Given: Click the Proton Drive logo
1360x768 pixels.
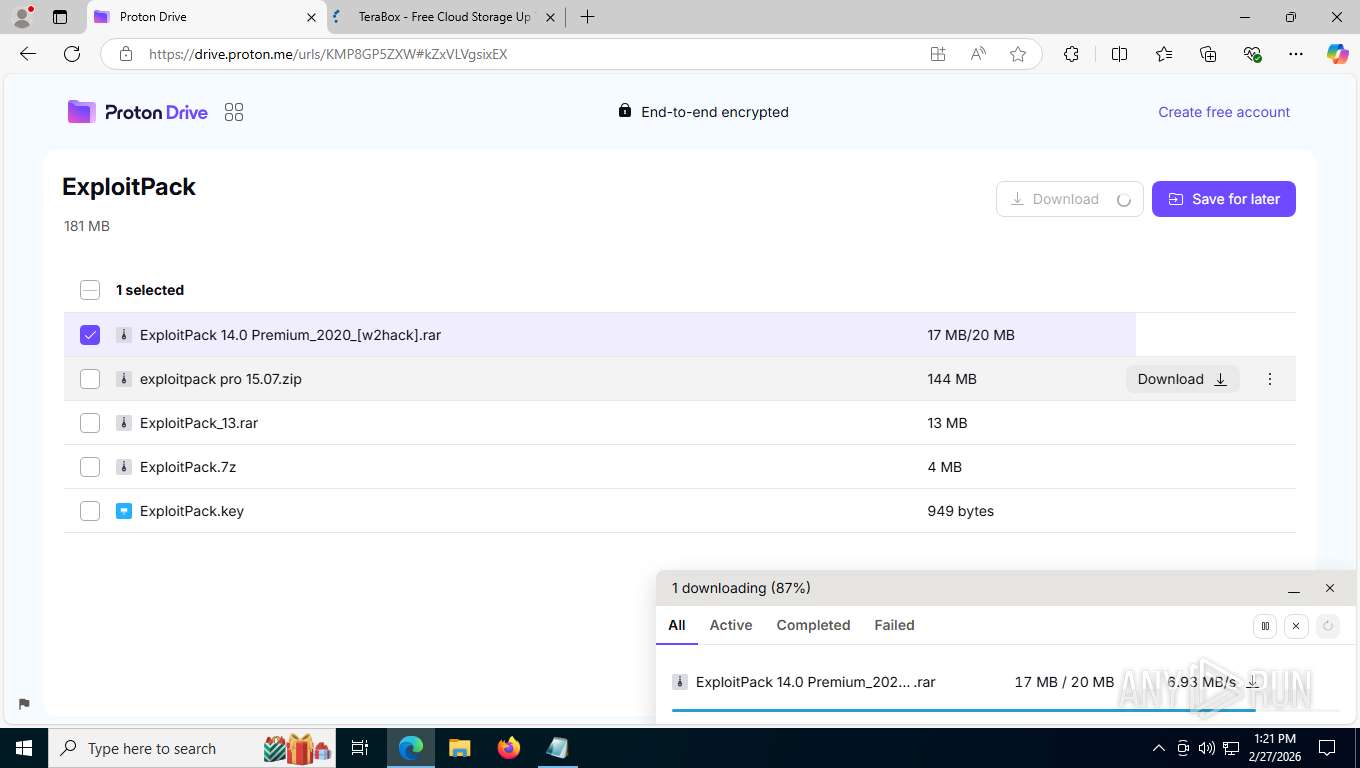Looking at the screenshot, I should (138, 112).
